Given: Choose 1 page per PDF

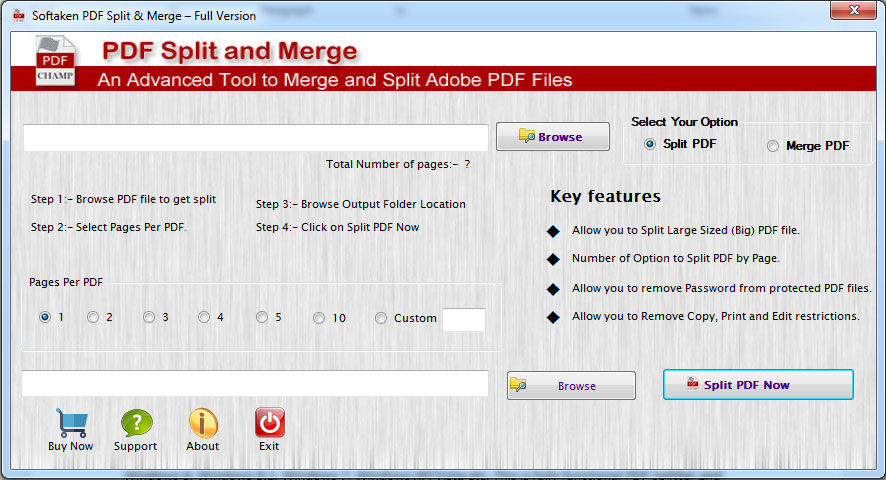Looking at the screenshot, I should tap(45, 318).
